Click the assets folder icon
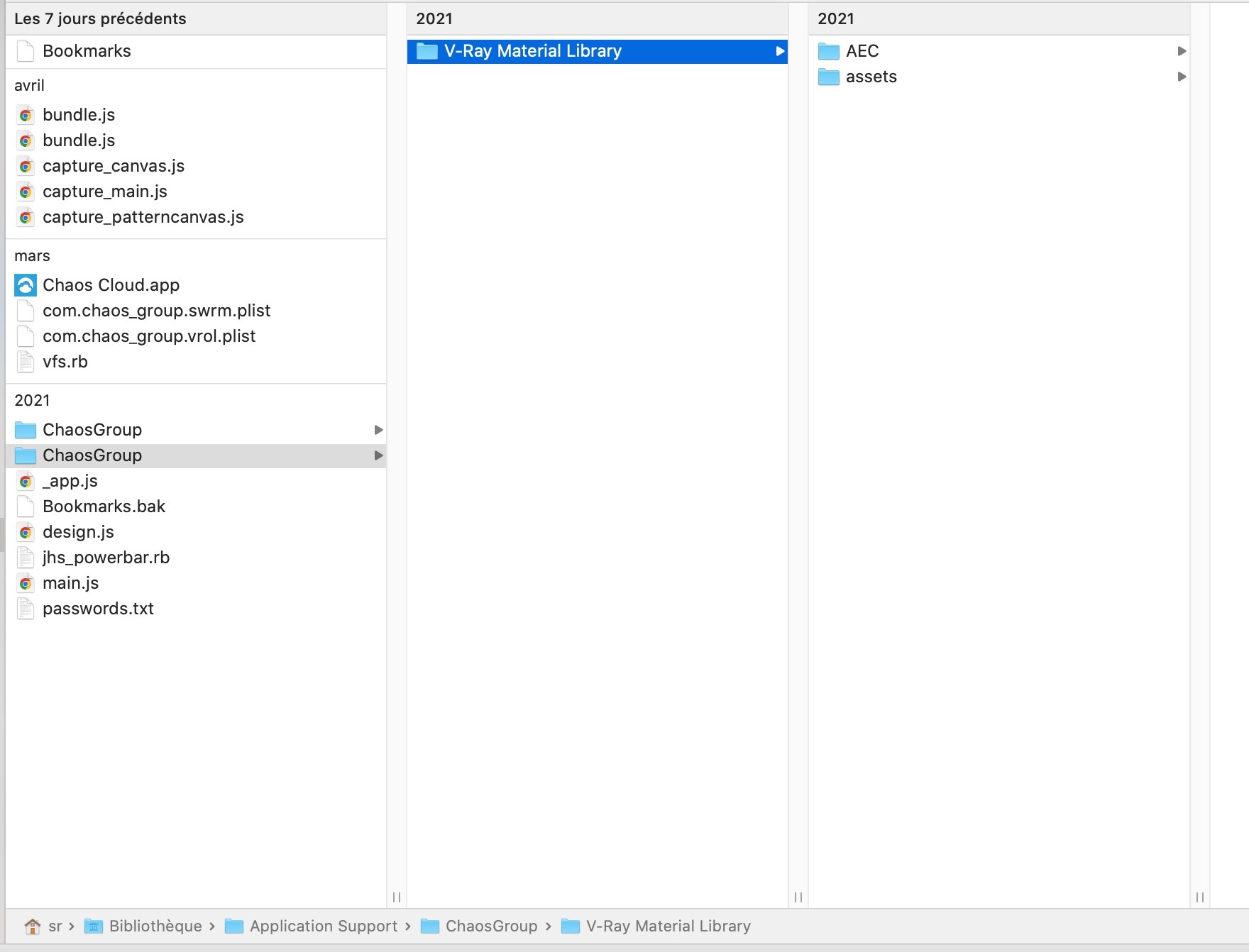This screenshot has height=952, width=1249. [828, 77]
